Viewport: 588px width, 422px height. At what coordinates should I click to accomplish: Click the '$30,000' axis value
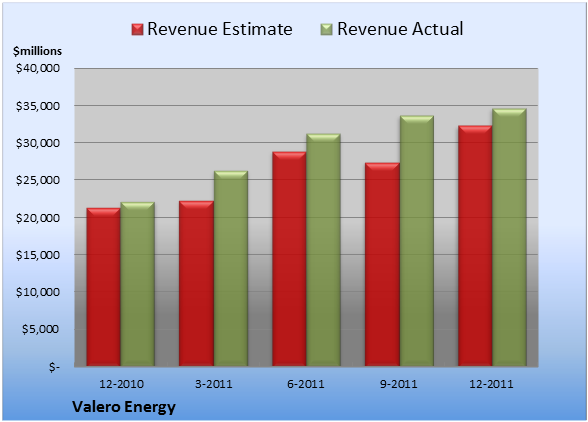(38, 143)
